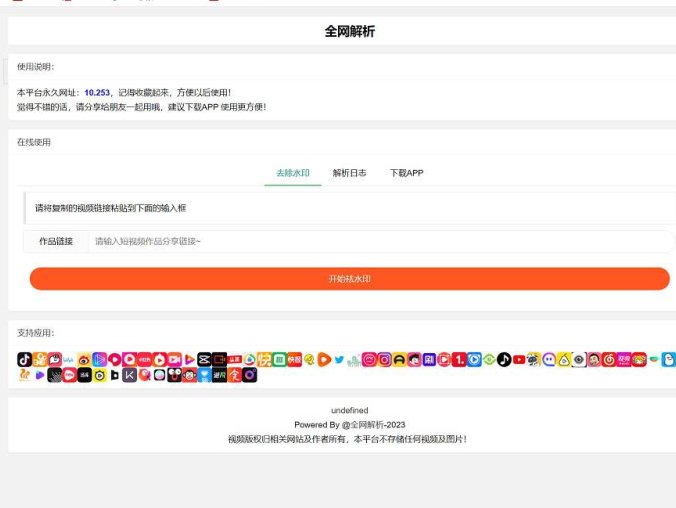Click the green 回 square icon
Viewport: 676px width, 508px height.
click(x=279, y=360)
